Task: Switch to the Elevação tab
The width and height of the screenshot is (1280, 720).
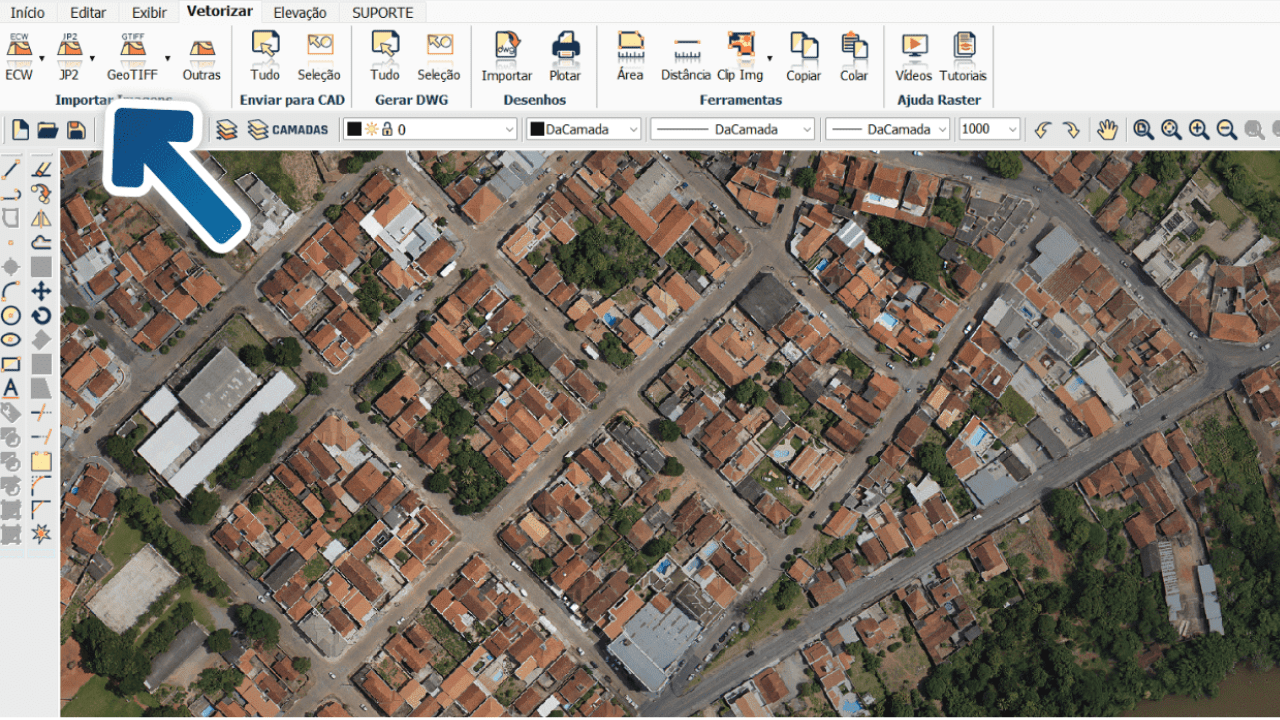Action: click(x=299, y=12)
